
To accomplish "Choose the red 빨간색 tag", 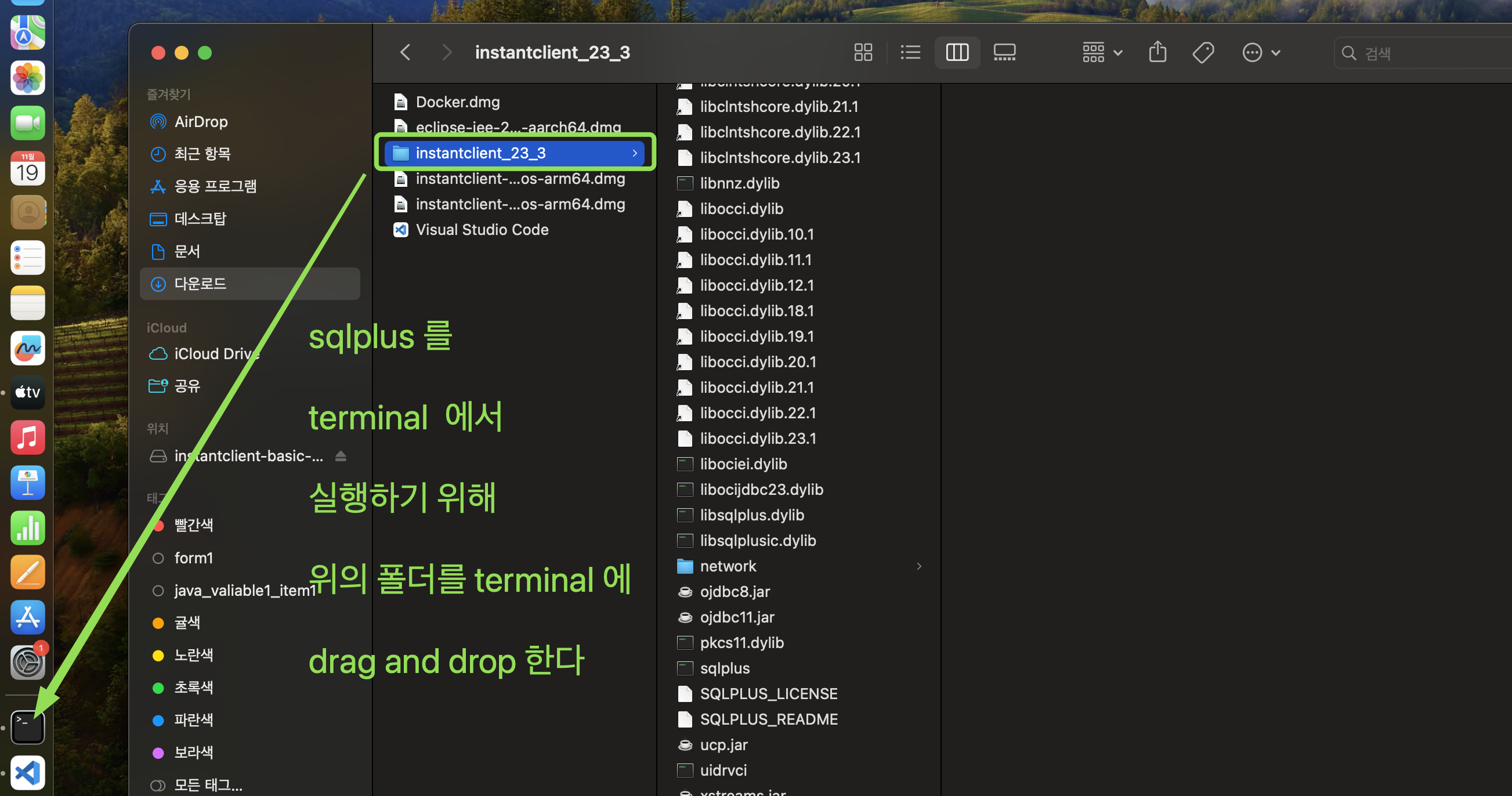I will pyautogui.click(x=193, y=525).
